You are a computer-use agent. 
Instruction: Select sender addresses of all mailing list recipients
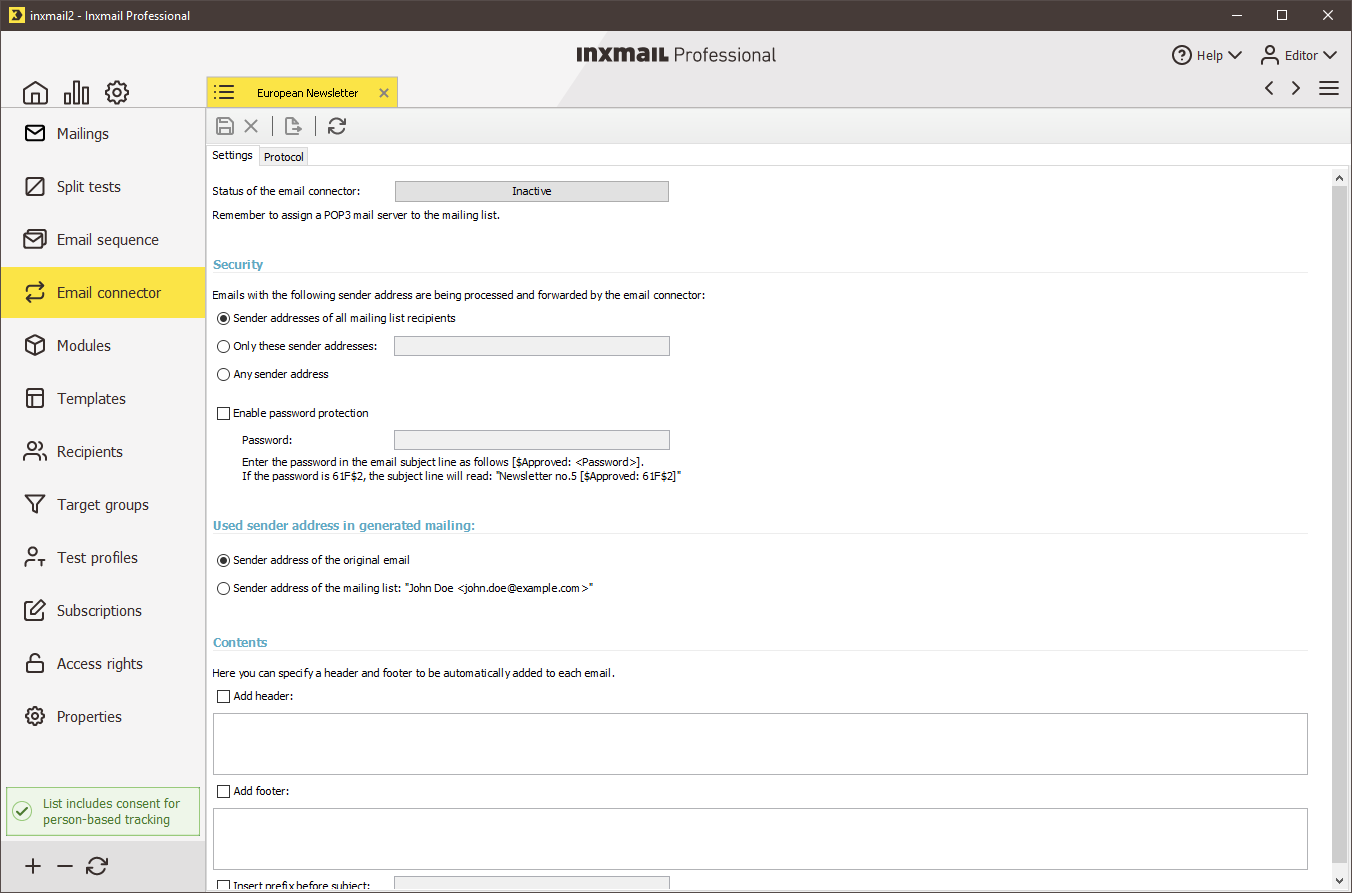pyautogui.click(x=223, y=318)
